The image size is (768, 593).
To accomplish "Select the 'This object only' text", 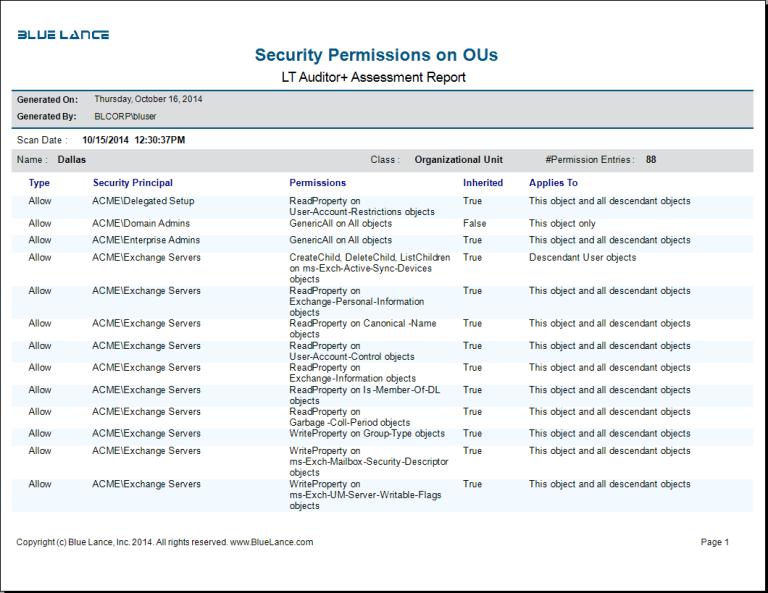I will tap(562, 224).
